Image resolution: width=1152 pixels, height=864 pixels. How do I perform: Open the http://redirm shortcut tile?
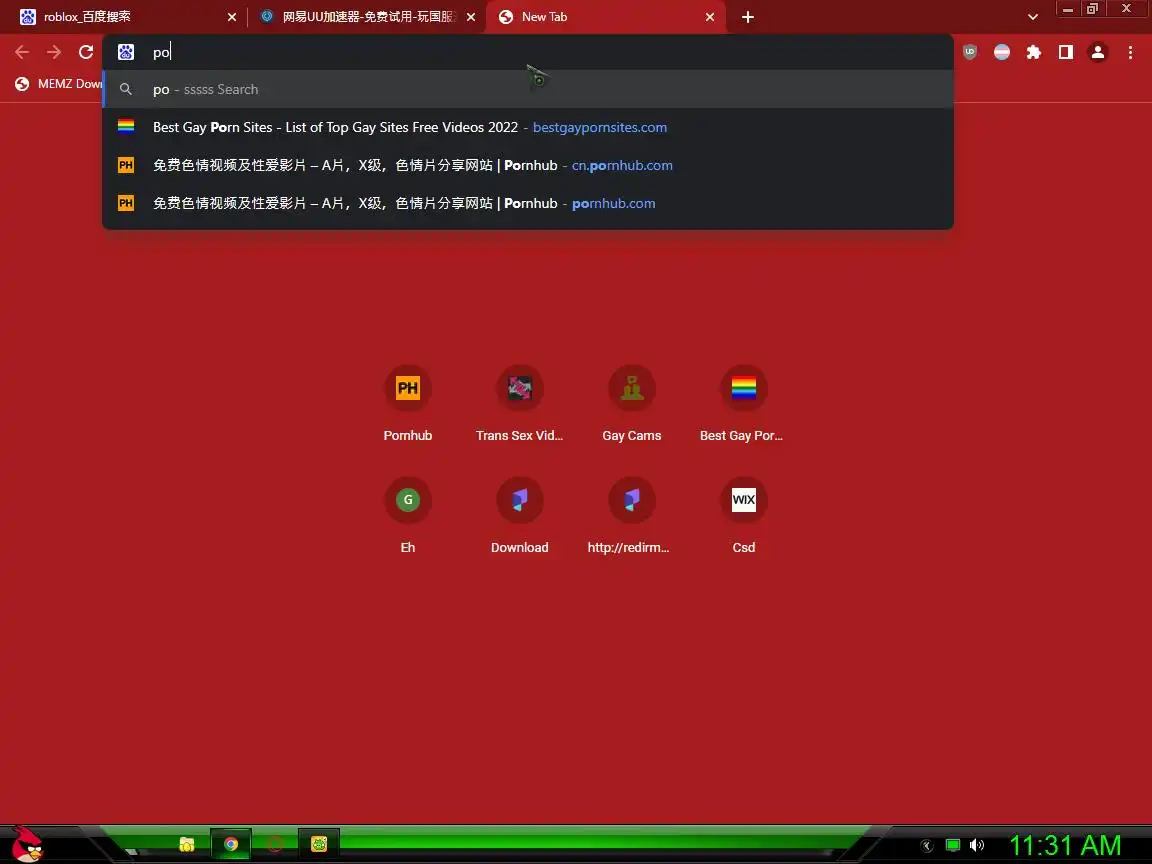tap(632, 516)
